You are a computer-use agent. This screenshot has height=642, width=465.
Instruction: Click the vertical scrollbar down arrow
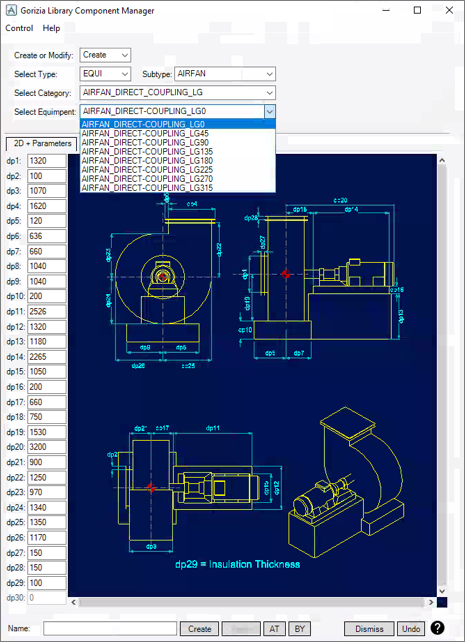(x=442, y=591)
